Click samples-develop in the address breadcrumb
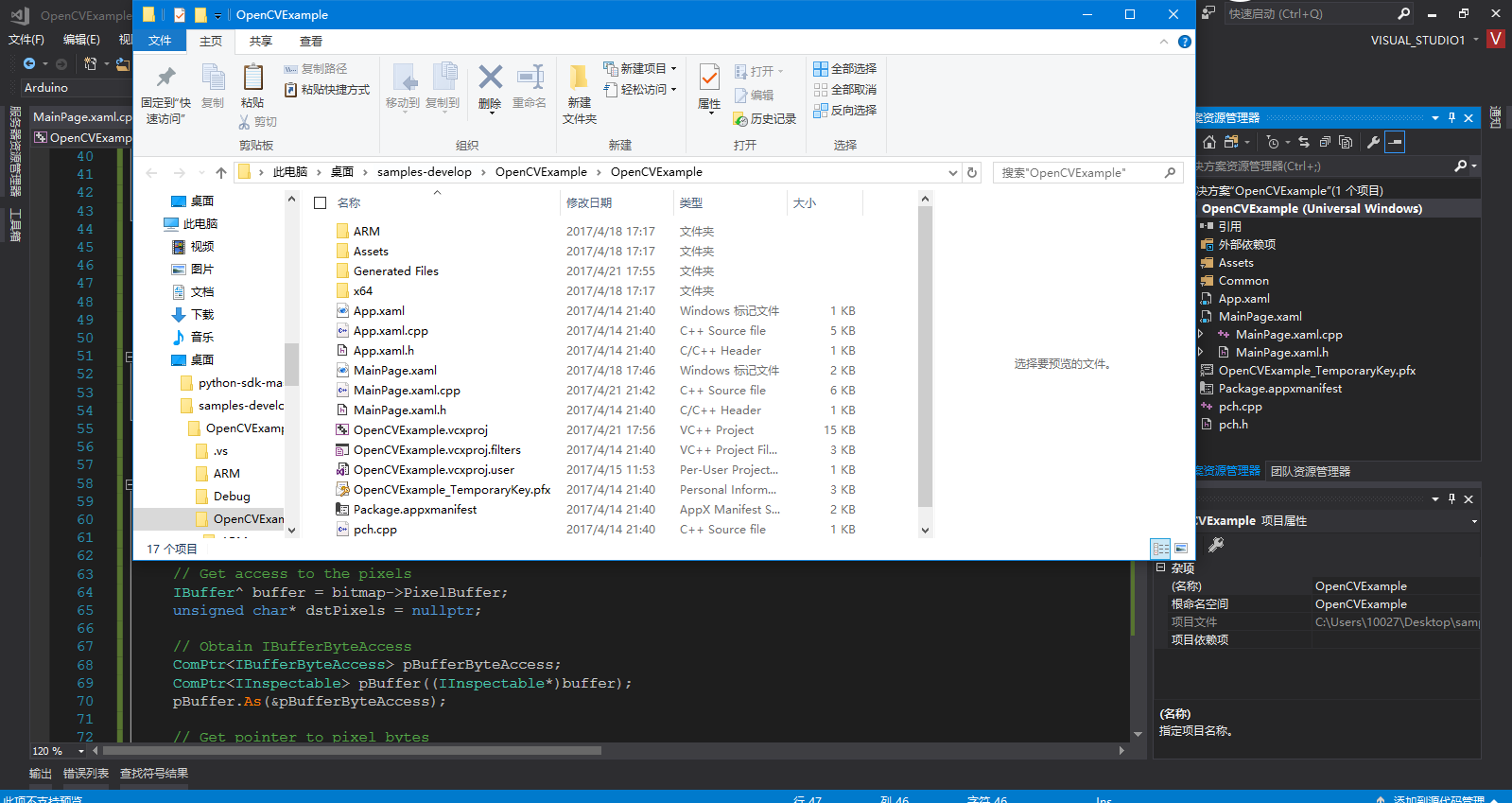The width and height of the screenshot is (1512, 803). pos(425,172)
